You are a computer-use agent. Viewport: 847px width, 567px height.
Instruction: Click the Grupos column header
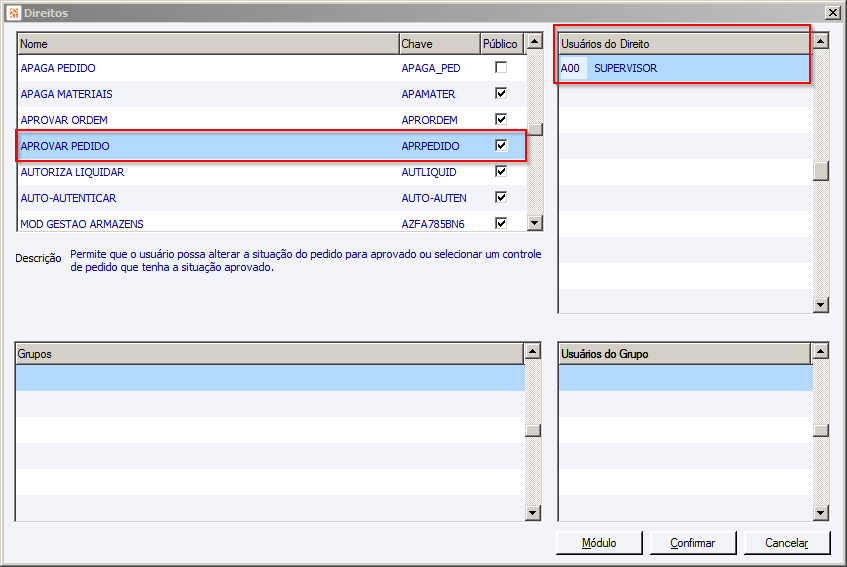pos(270,354)
